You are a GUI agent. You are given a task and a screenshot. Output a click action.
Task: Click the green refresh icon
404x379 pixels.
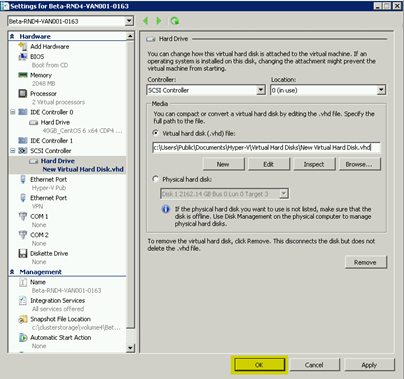click(x=174, y=21)
